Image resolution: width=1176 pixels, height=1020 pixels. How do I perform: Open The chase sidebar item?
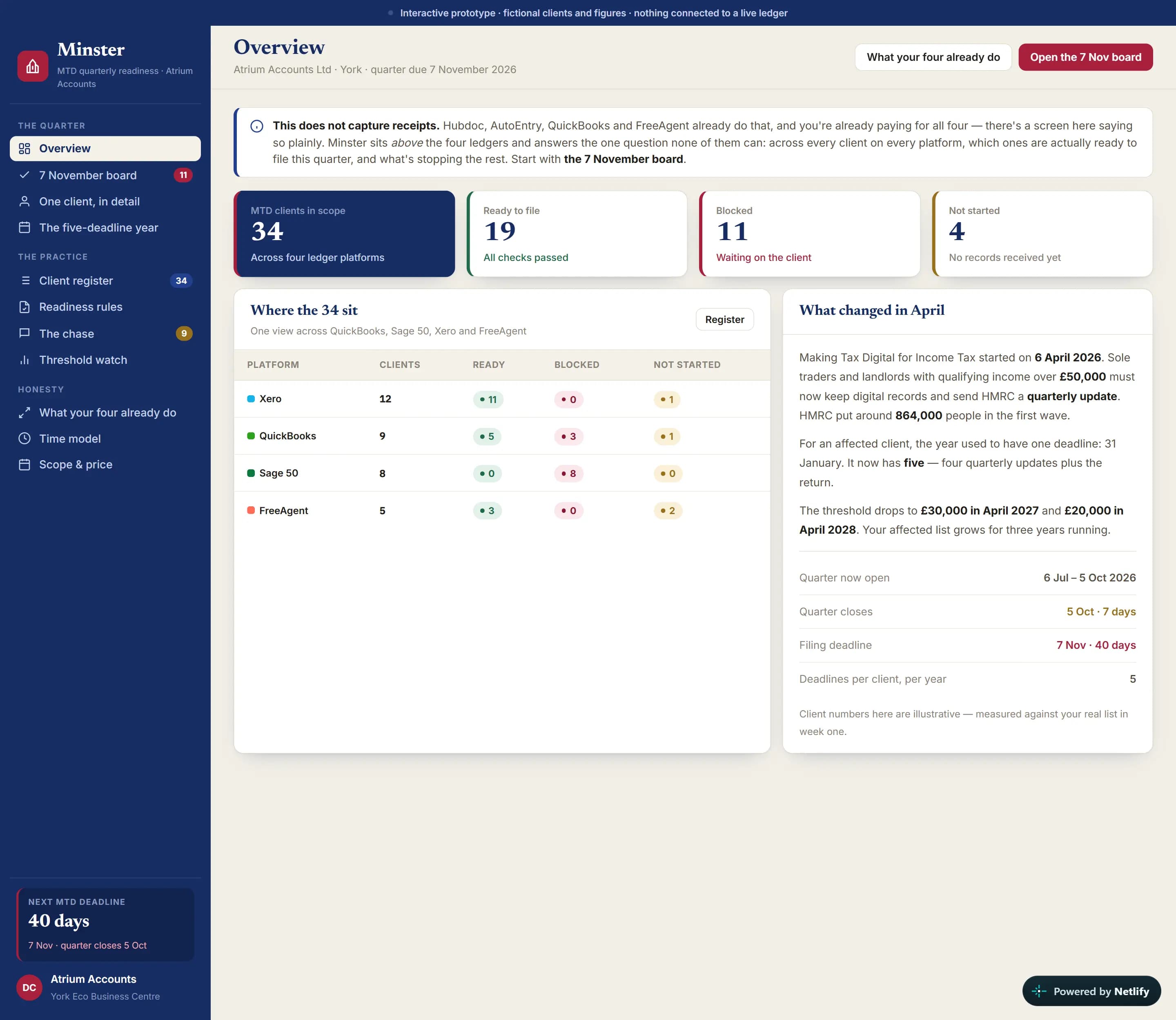tap(105, 334)
